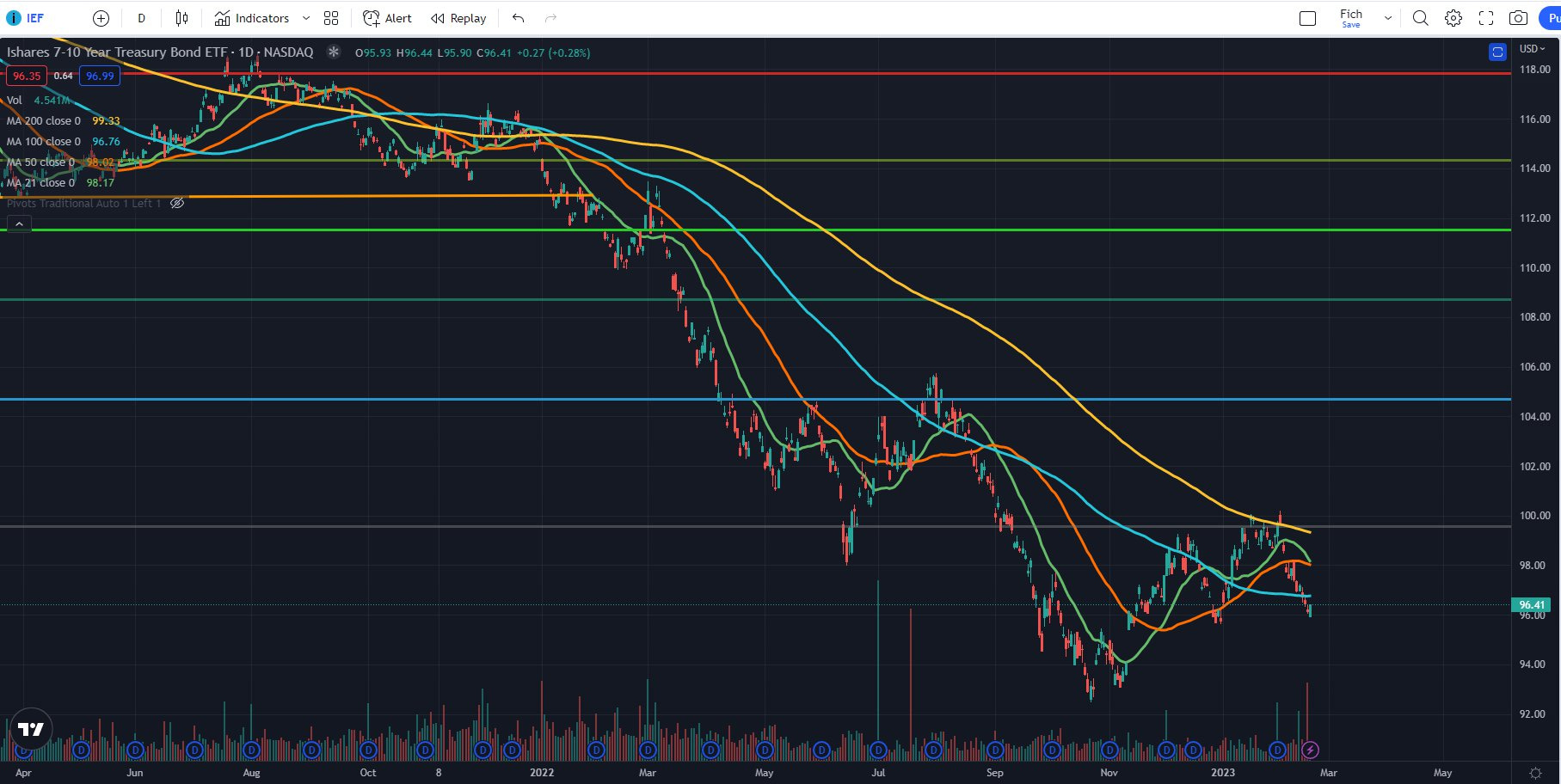Viewport: 1561px width, 784px height.
Task: Open the USD currency dropdown
Action: coord(1533,49)
